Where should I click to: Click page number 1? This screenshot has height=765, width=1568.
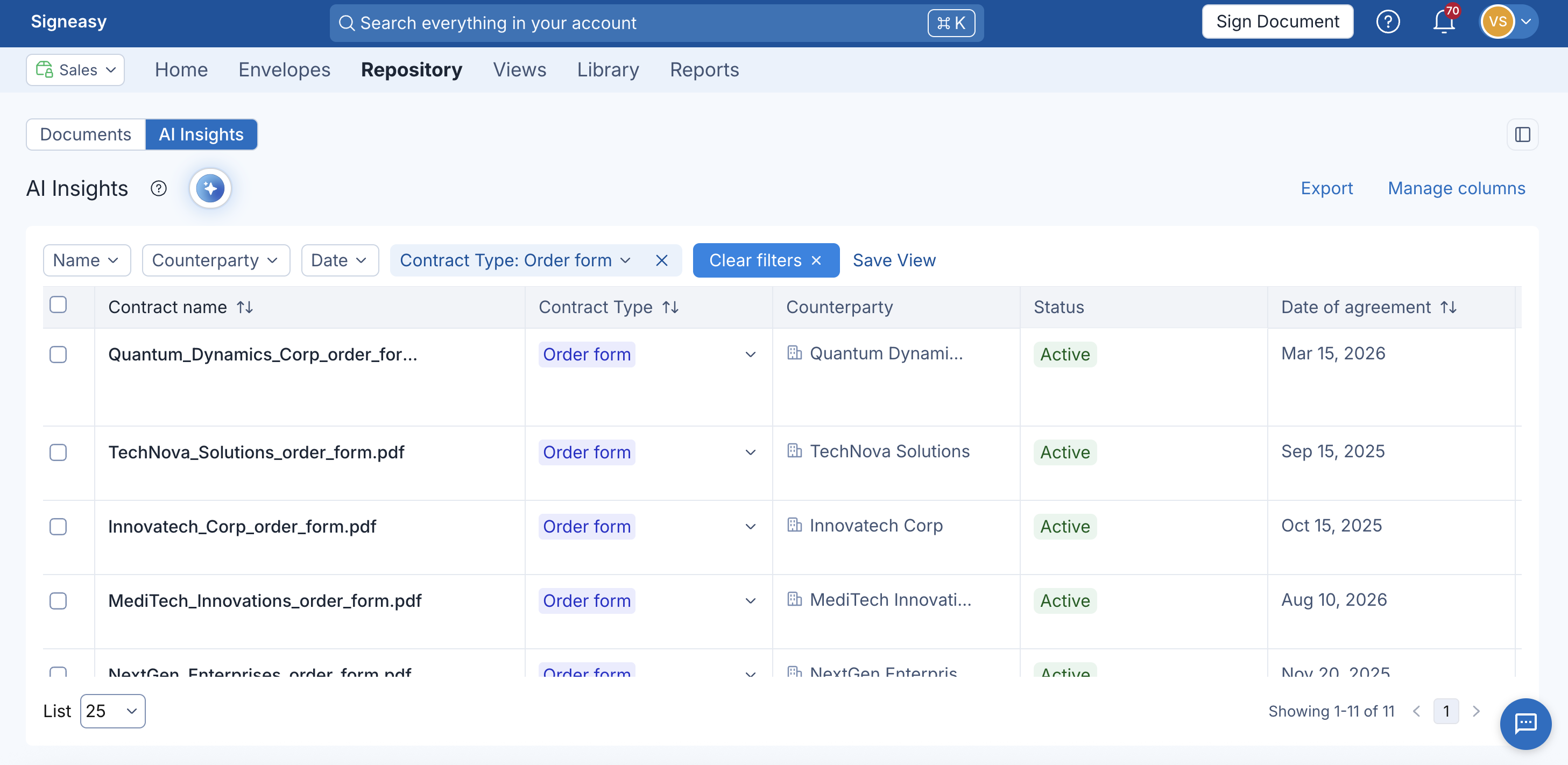coord(1446,711)
